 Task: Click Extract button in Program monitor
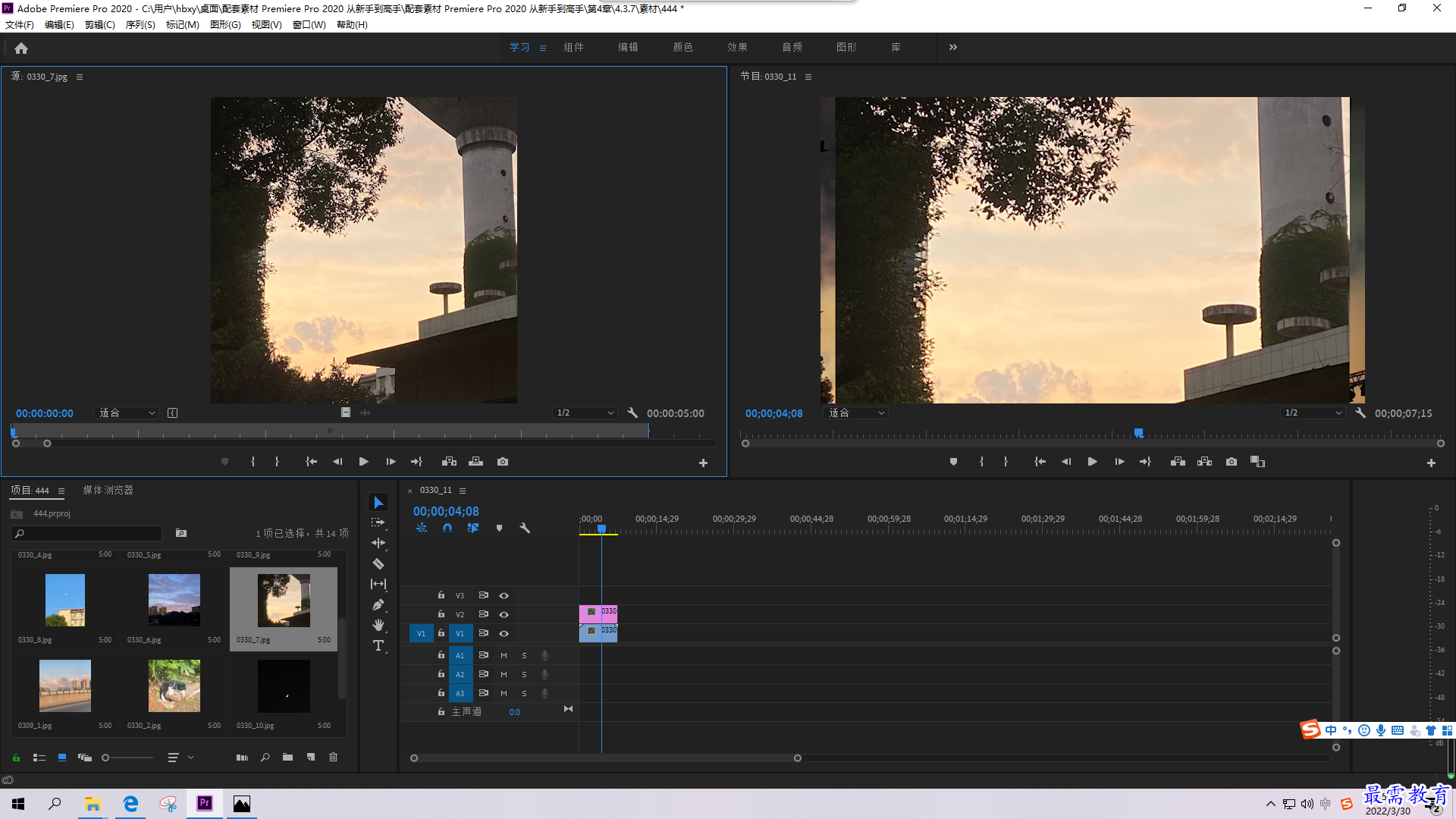pos(1204,461)
